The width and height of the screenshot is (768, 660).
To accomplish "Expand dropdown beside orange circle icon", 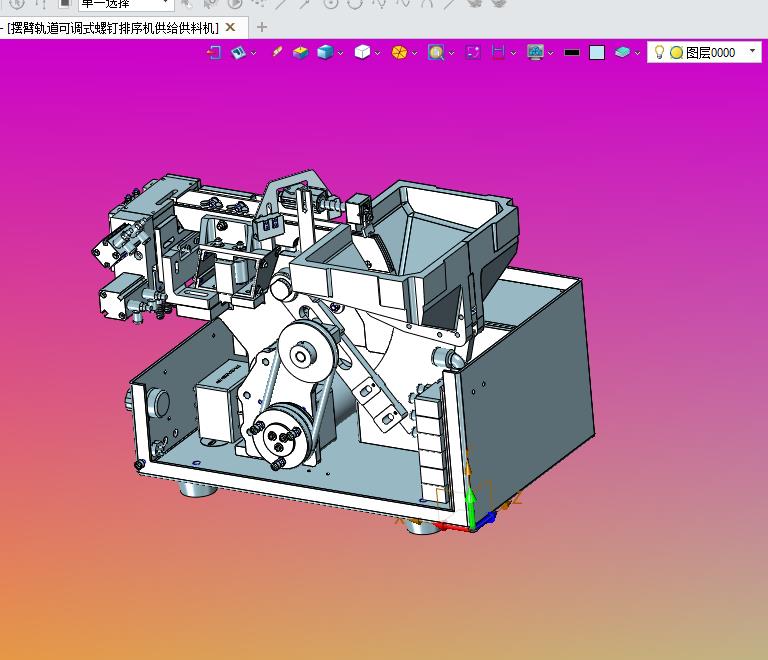I will 414,53.
